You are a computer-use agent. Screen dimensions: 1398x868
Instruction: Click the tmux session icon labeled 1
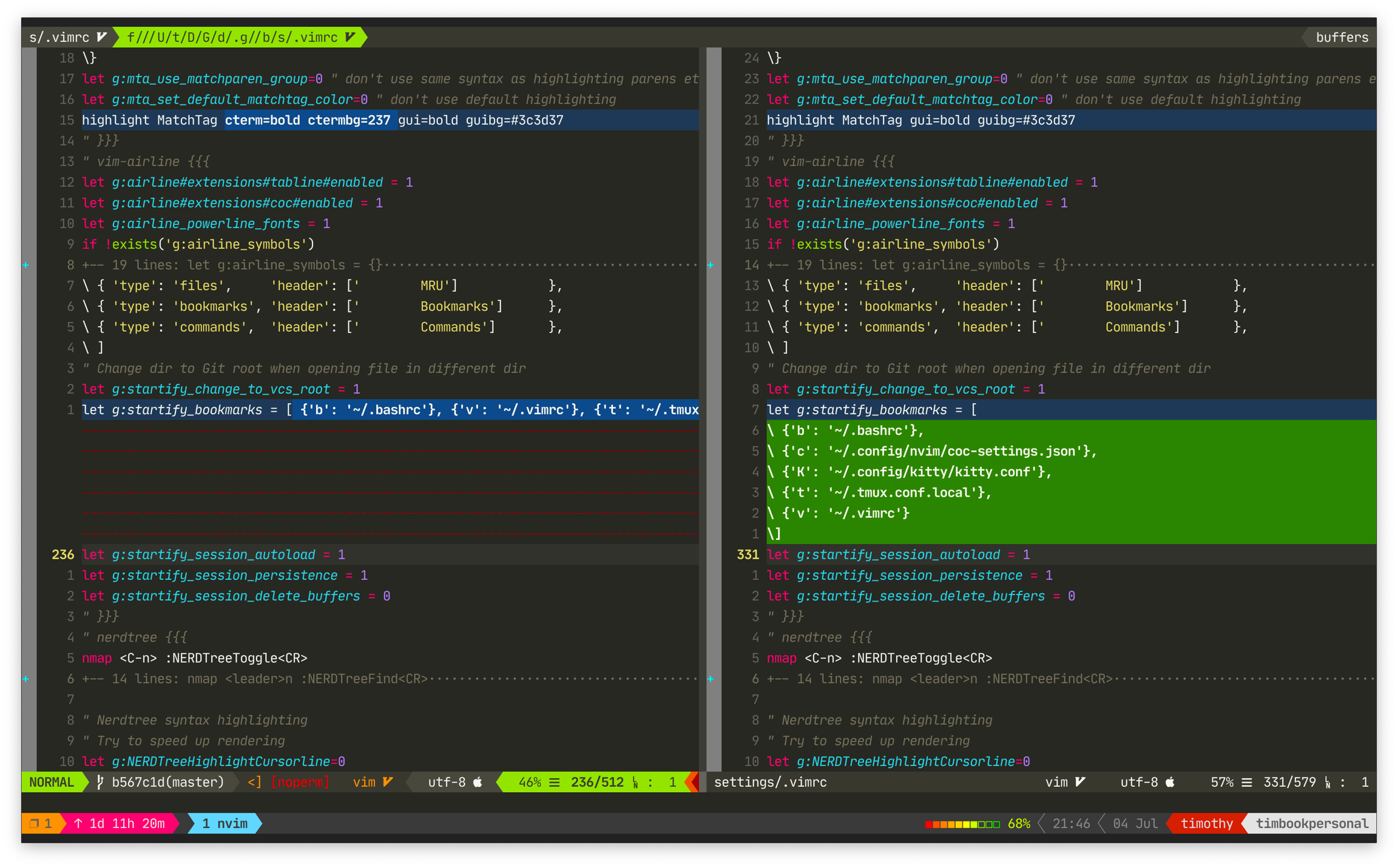[x=35, y=824]
